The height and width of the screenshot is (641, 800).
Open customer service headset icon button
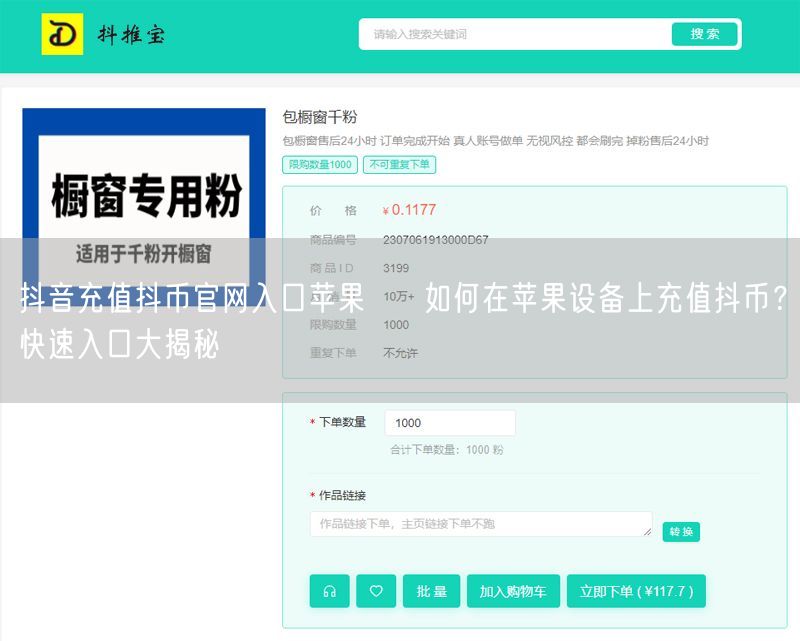[x=330, y=591]
